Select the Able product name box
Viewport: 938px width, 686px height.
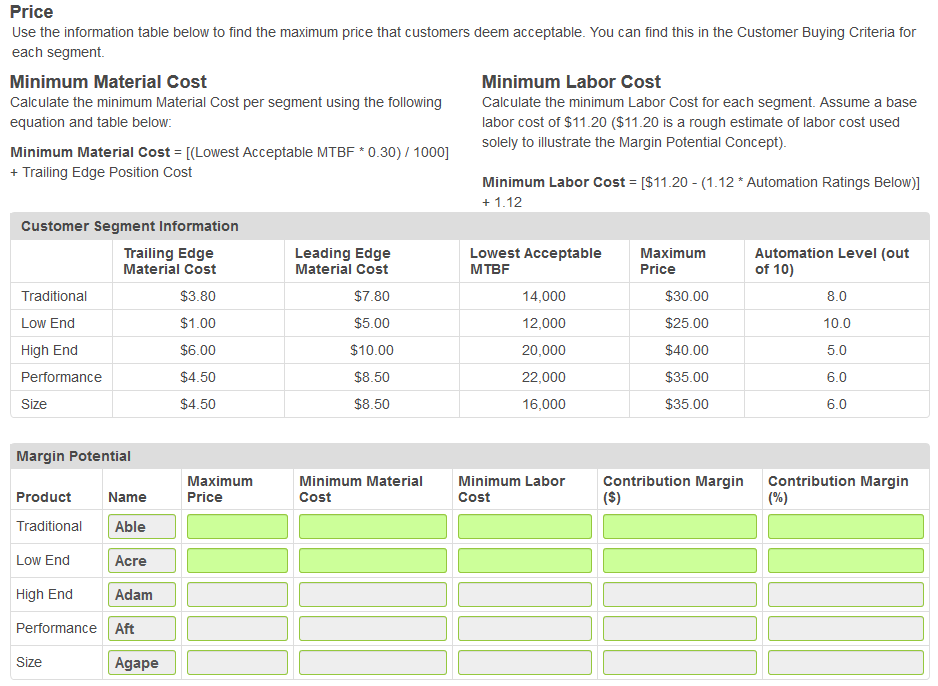(x=140, y=526)
